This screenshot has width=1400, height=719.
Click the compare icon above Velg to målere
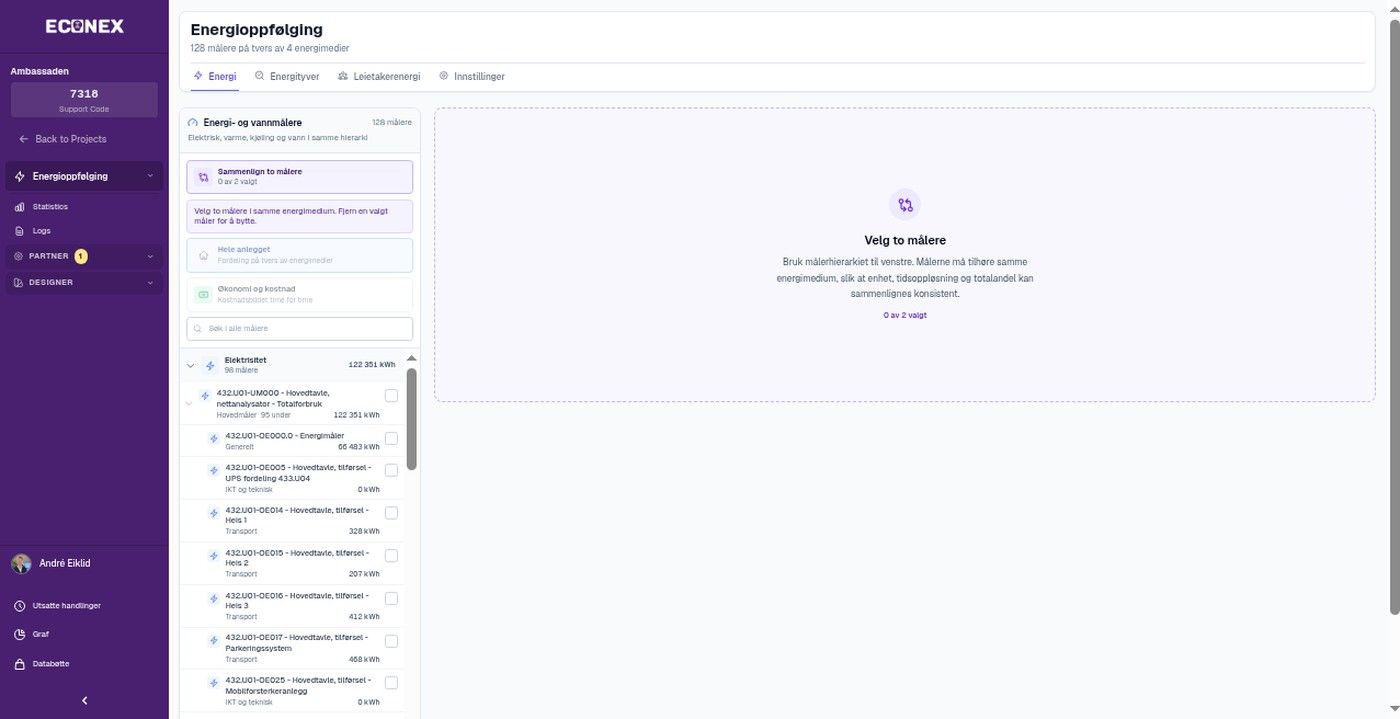905,205
